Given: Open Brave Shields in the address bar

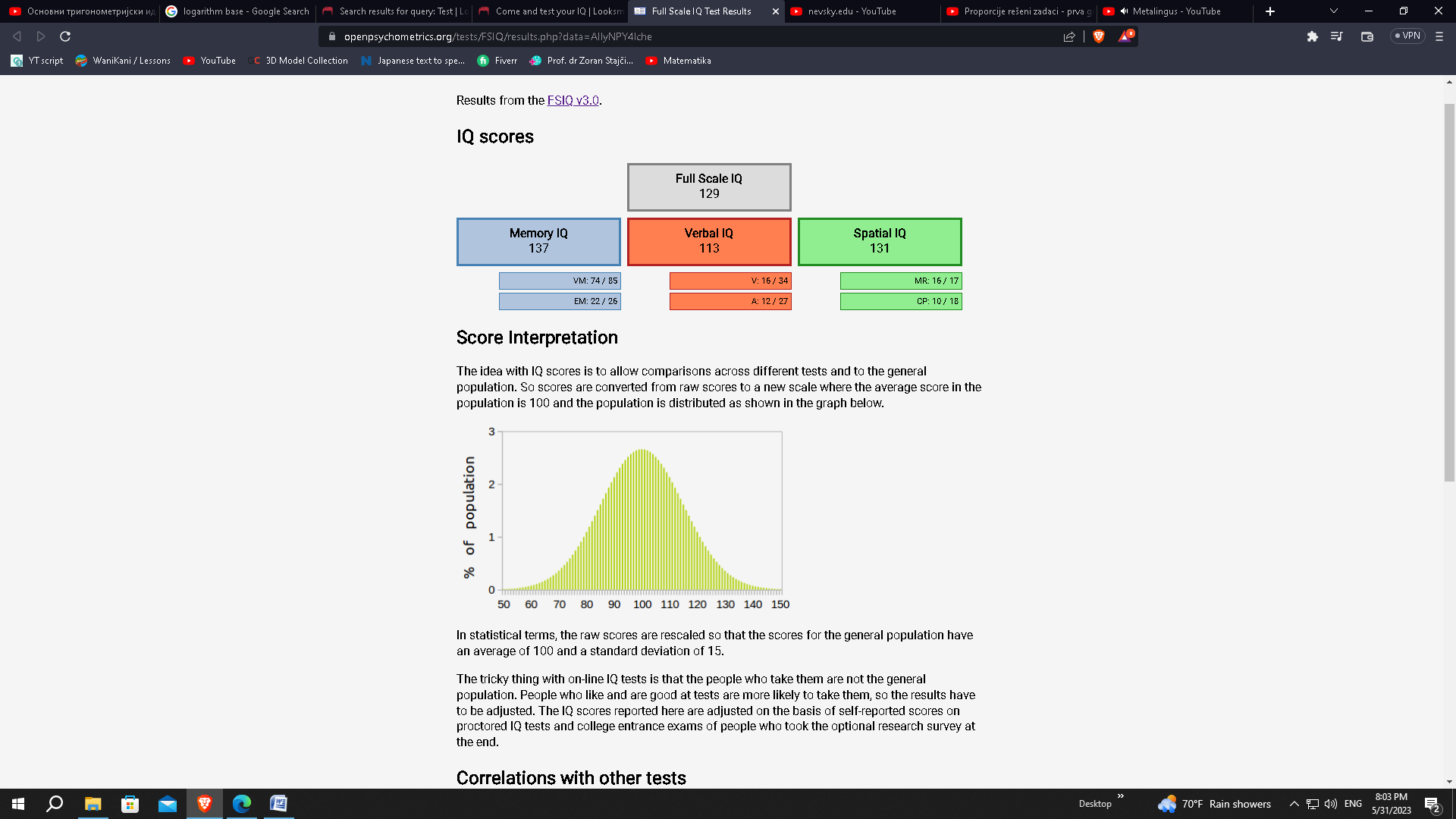Looking at the screenshot, I should (1097, 36).
